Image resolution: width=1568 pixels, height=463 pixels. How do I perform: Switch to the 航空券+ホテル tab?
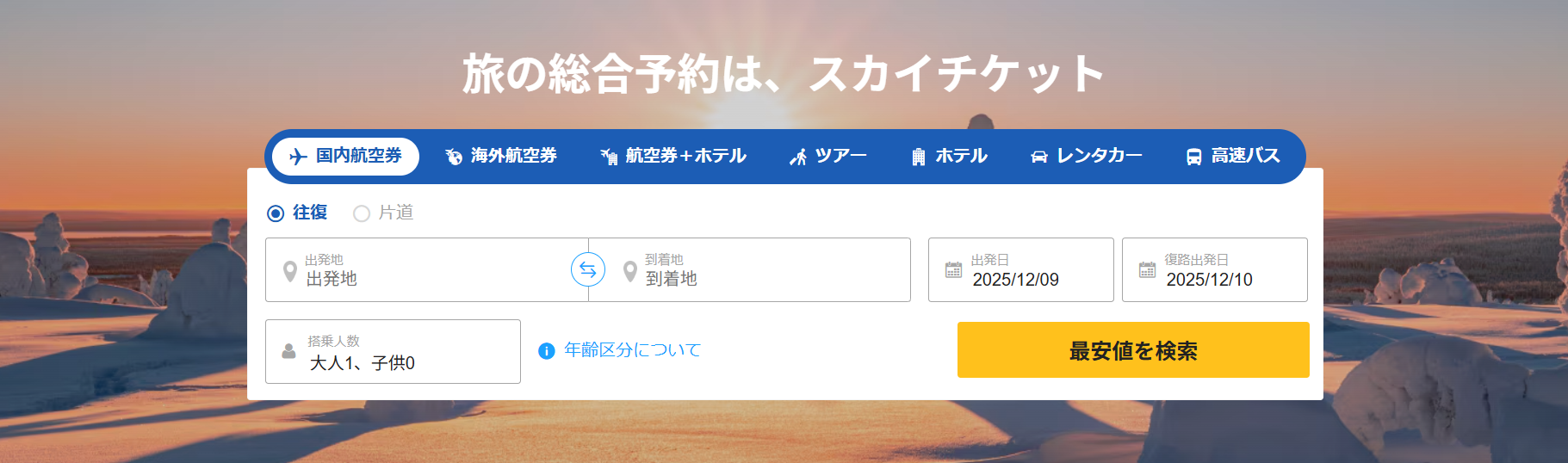tap(673, 157)
